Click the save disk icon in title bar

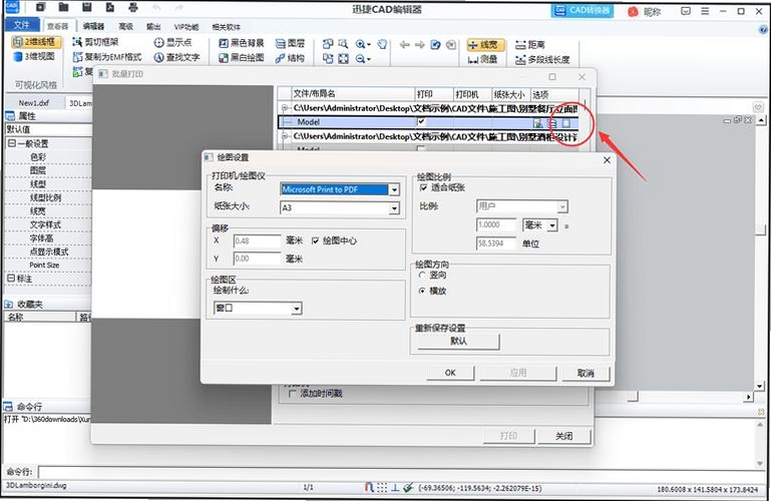87,7
